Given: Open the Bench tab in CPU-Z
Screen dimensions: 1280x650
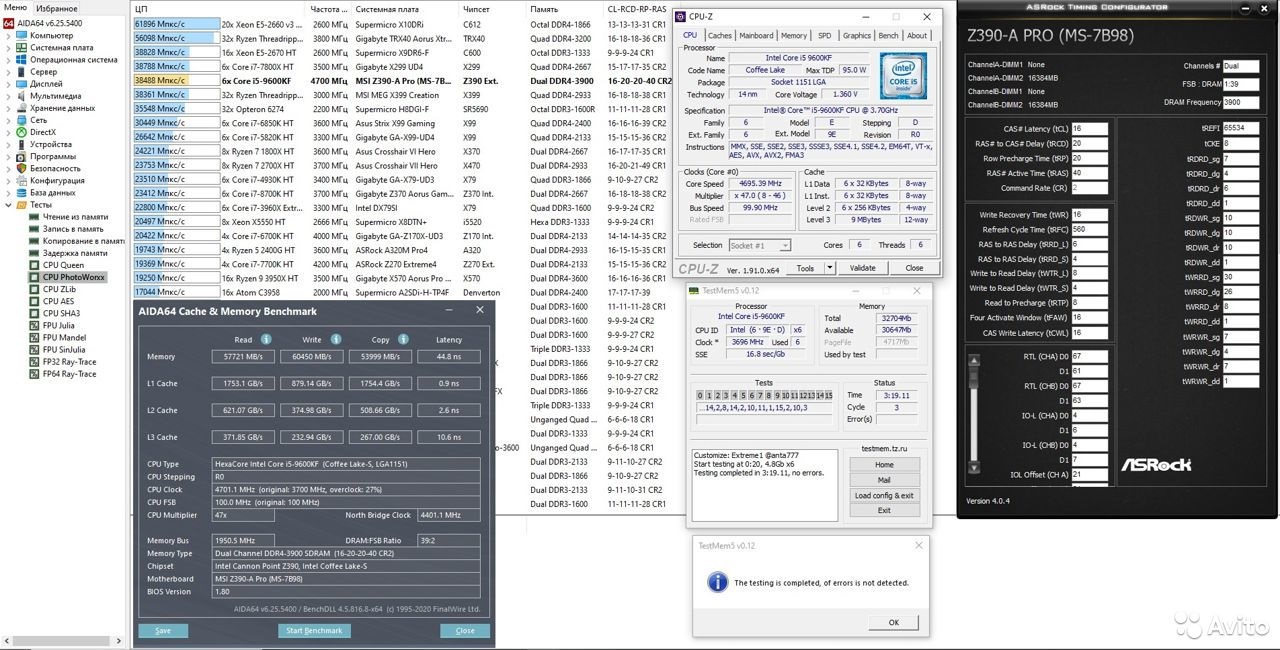Looking at the screenshot, I should click(x=888, y=35).
